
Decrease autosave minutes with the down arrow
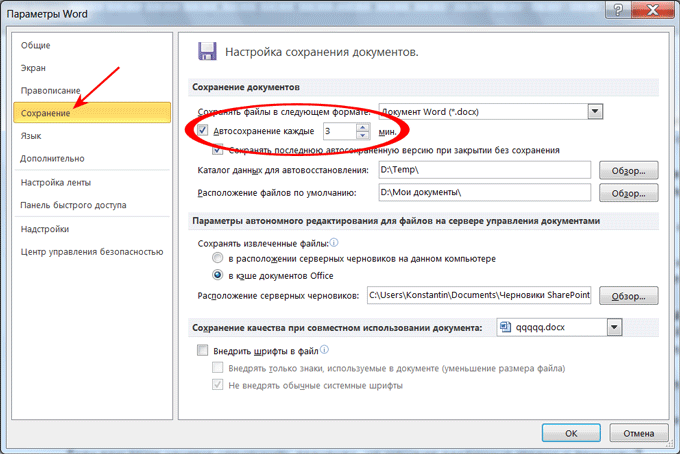pos(361,136)
